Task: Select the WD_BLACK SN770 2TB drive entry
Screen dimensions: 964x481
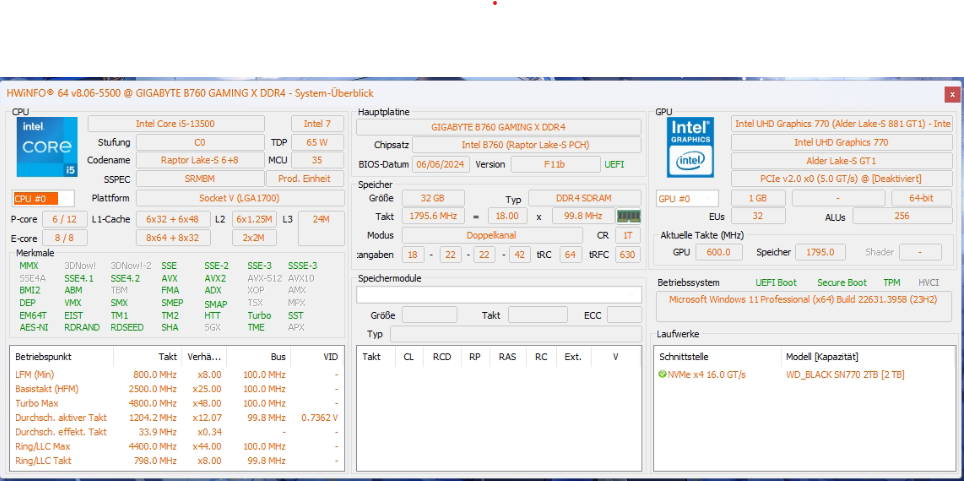Action: (x=845, y=375)
